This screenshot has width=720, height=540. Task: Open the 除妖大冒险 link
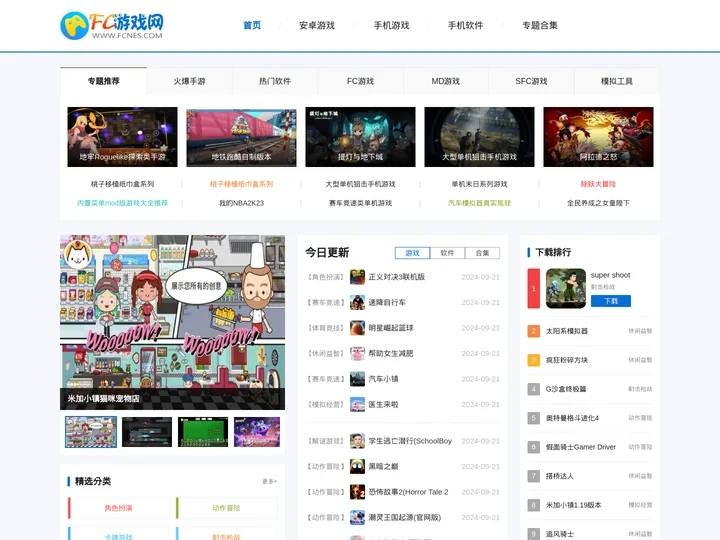point(598,184)
